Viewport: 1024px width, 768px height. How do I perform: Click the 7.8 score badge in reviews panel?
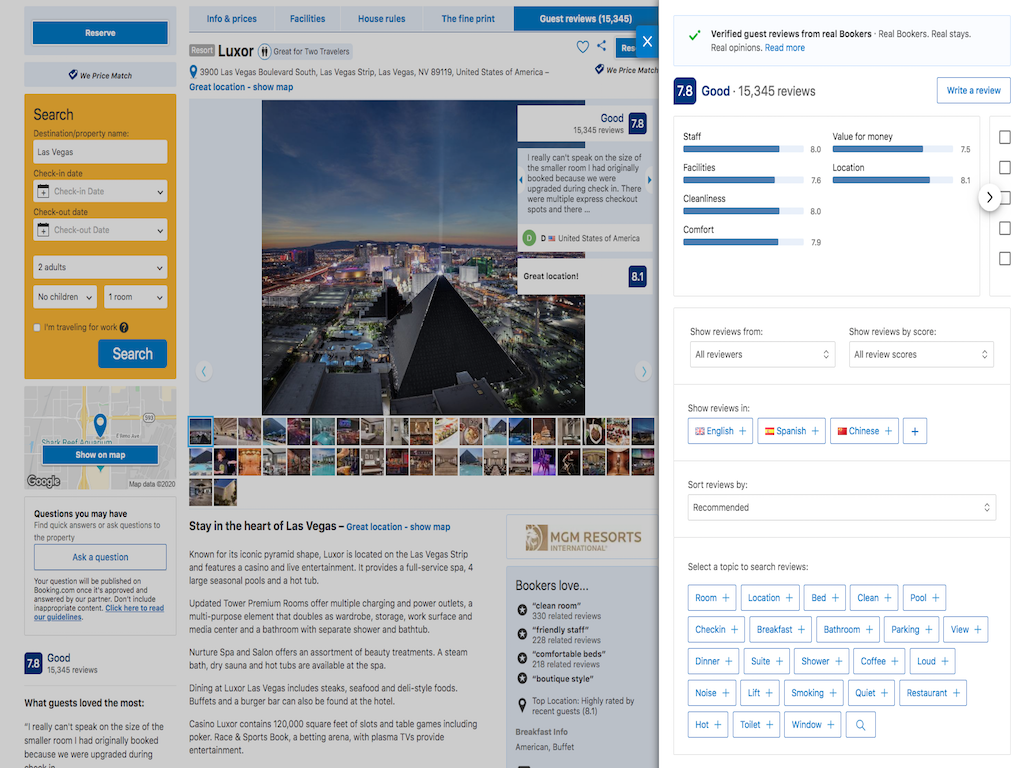[684, 91]
